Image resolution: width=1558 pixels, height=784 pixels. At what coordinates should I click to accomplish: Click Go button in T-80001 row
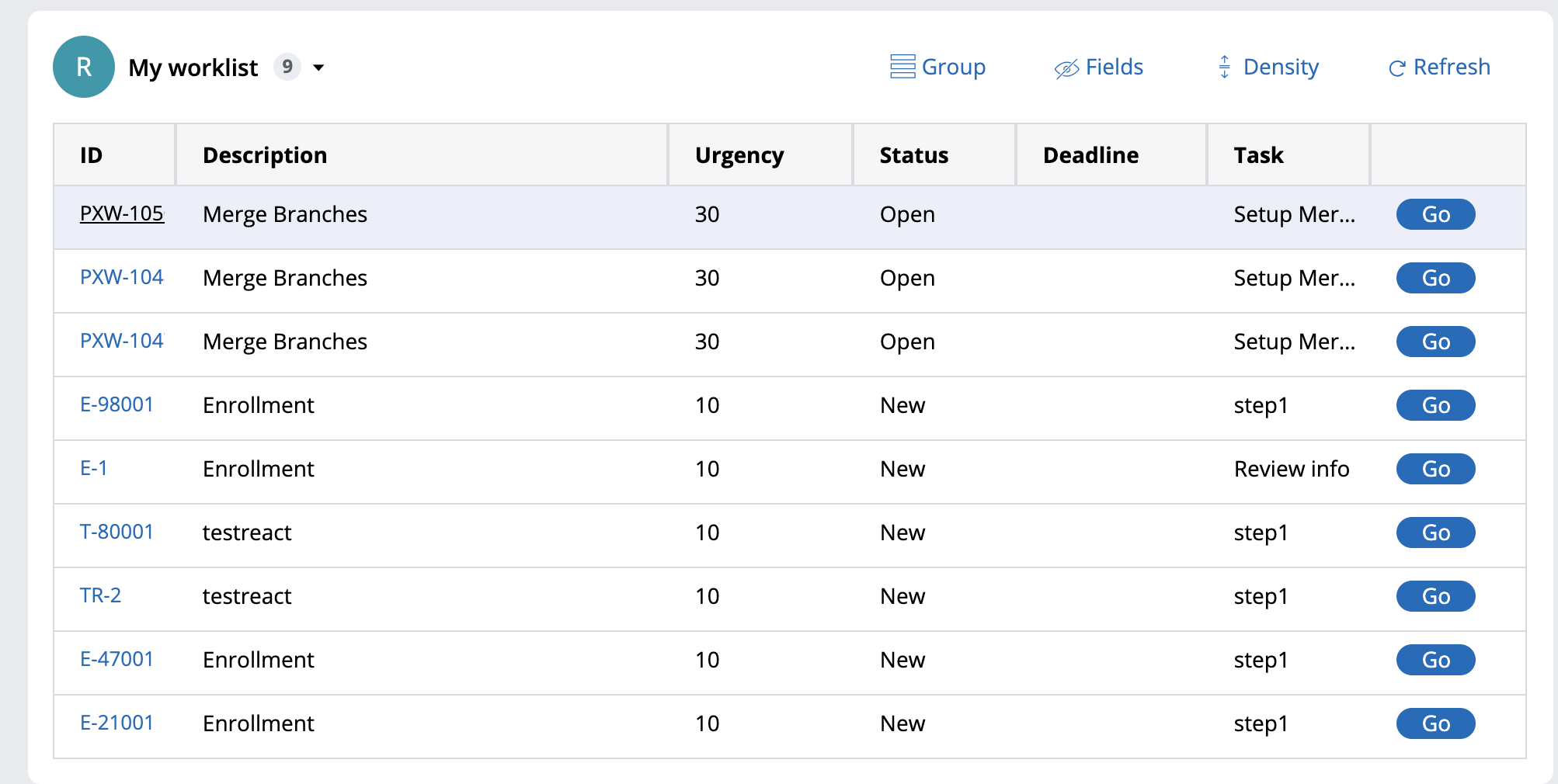pos(1435,532)
